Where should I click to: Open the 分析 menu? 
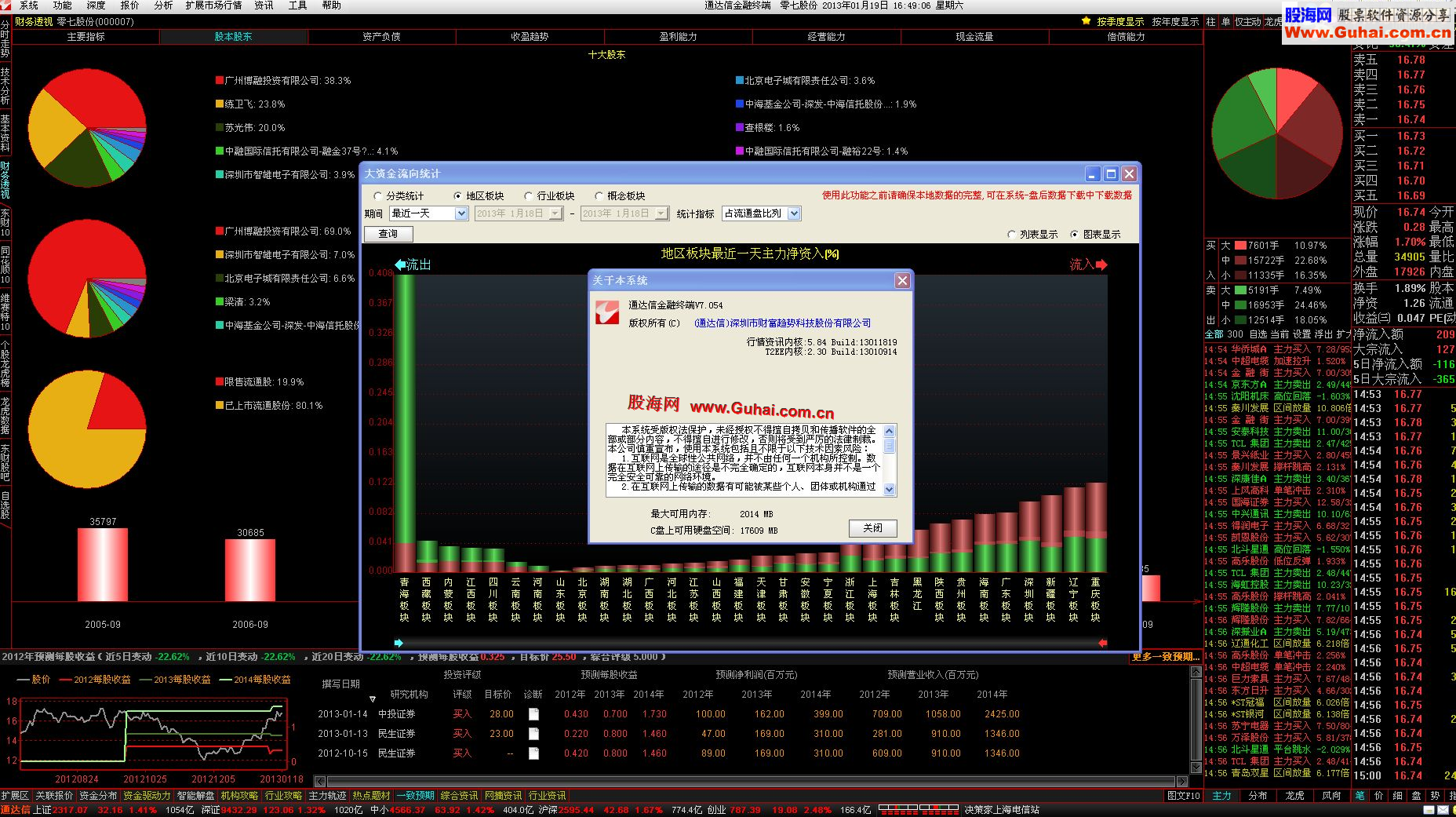(x=163, y=5)
